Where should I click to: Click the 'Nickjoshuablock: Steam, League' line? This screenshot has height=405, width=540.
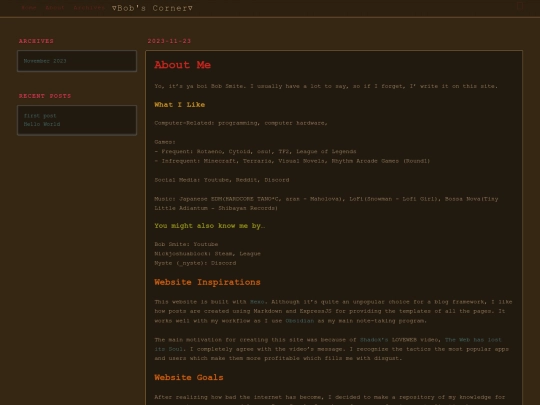click(x=207, y=253)
